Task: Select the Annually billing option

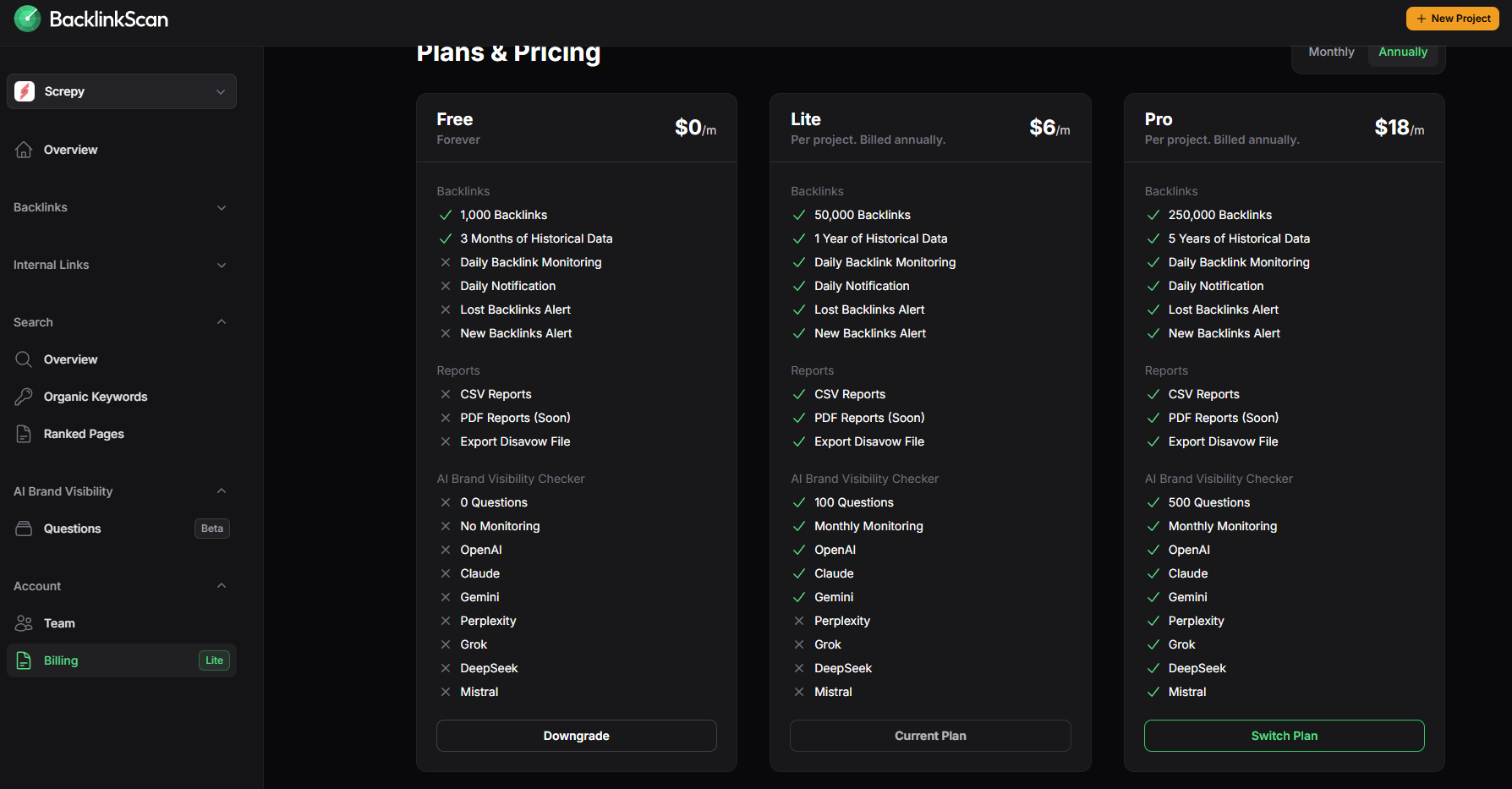Action: pos(1403,52)
